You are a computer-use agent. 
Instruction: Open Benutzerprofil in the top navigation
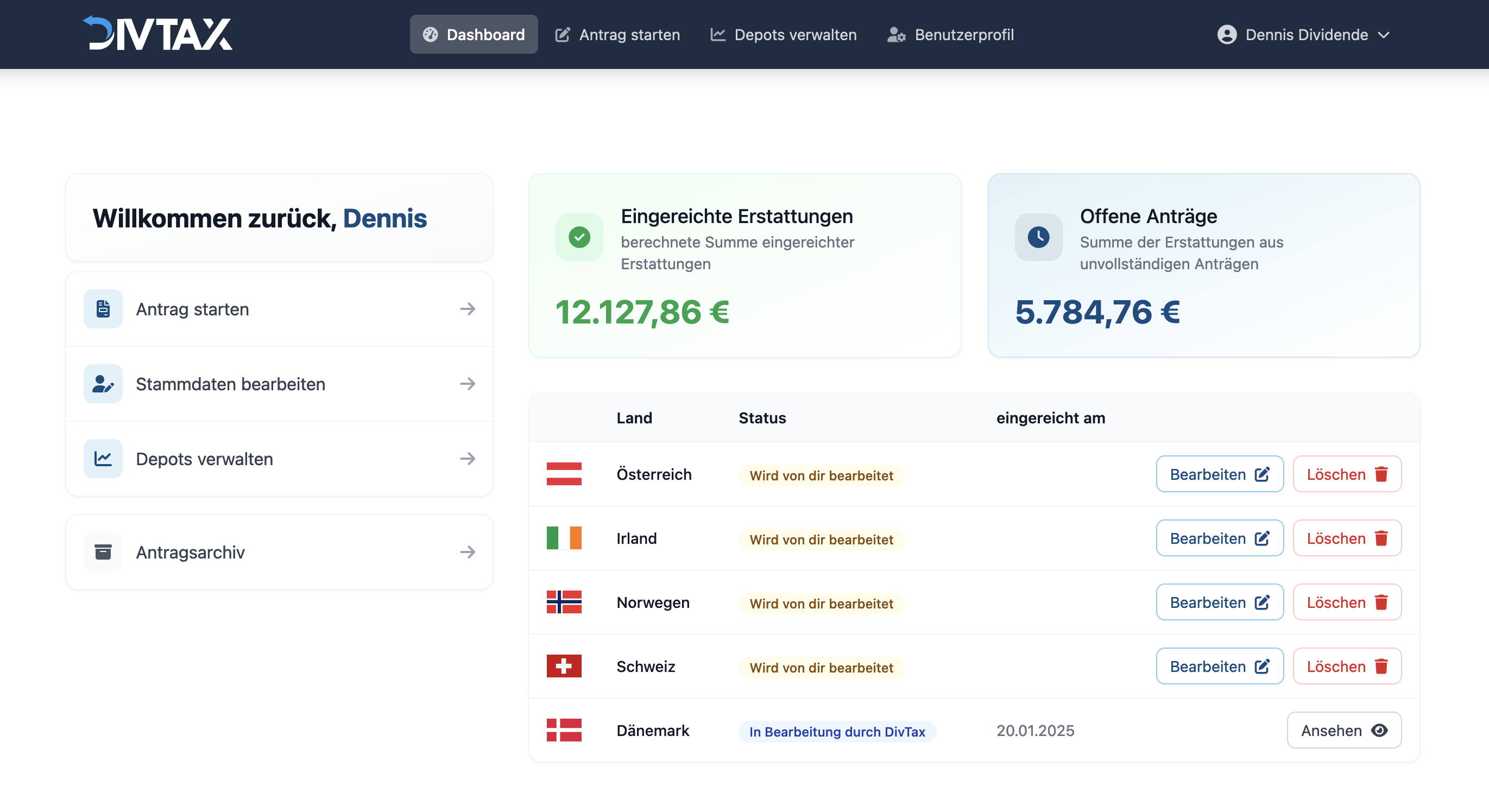[x=950, y=35]
